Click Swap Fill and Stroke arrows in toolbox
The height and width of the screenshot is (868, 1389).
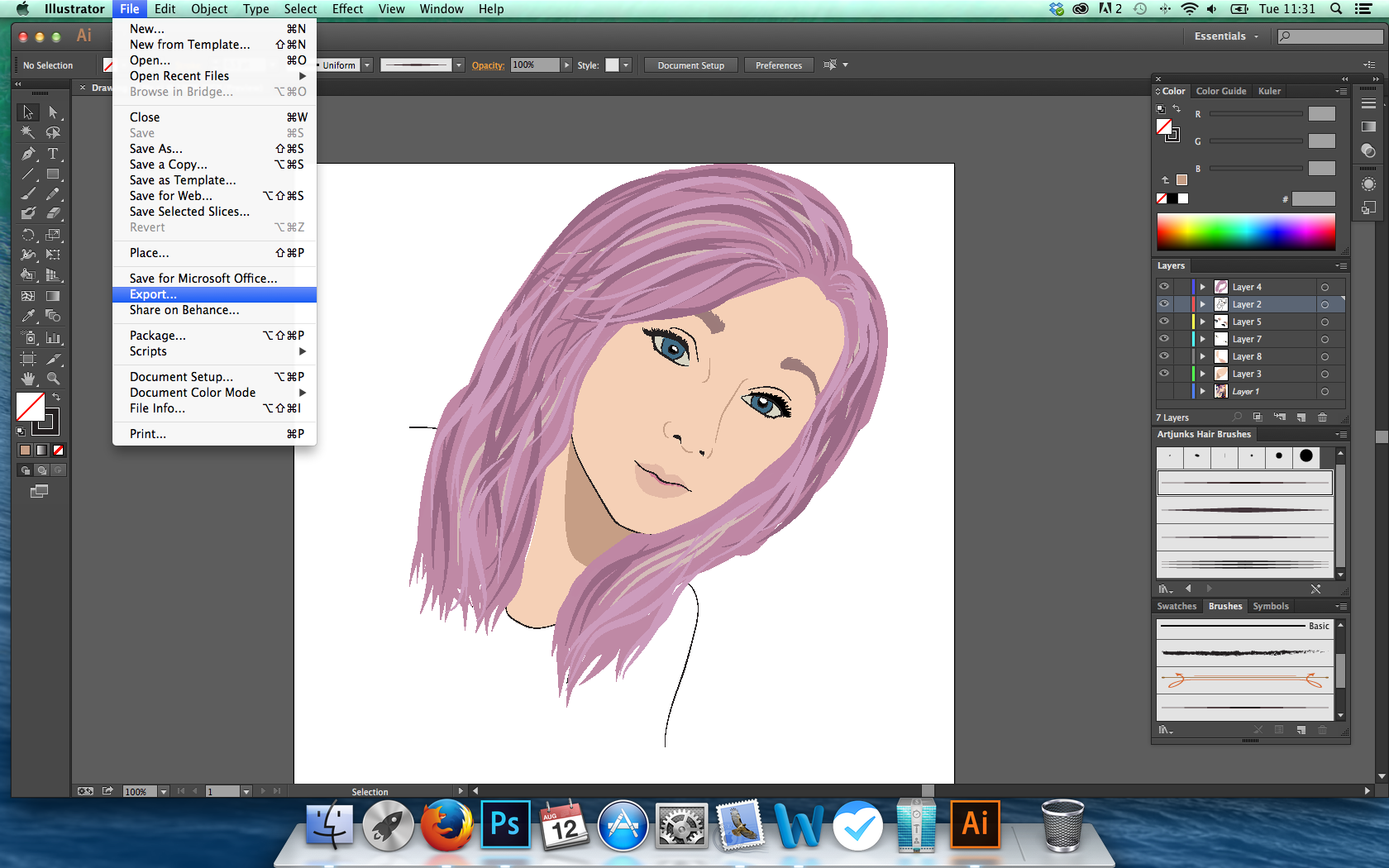point(56,397)
